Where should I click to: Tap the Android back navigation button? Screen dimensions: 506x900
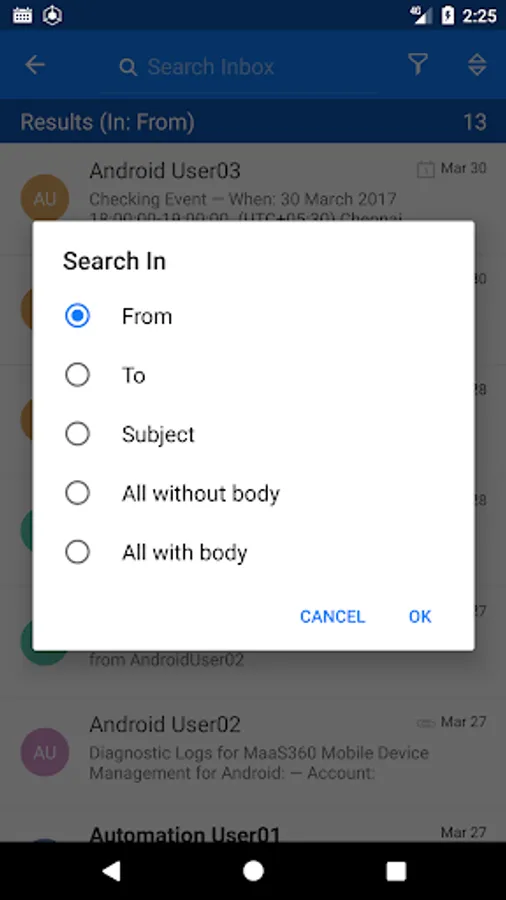(x=111, y=871)
